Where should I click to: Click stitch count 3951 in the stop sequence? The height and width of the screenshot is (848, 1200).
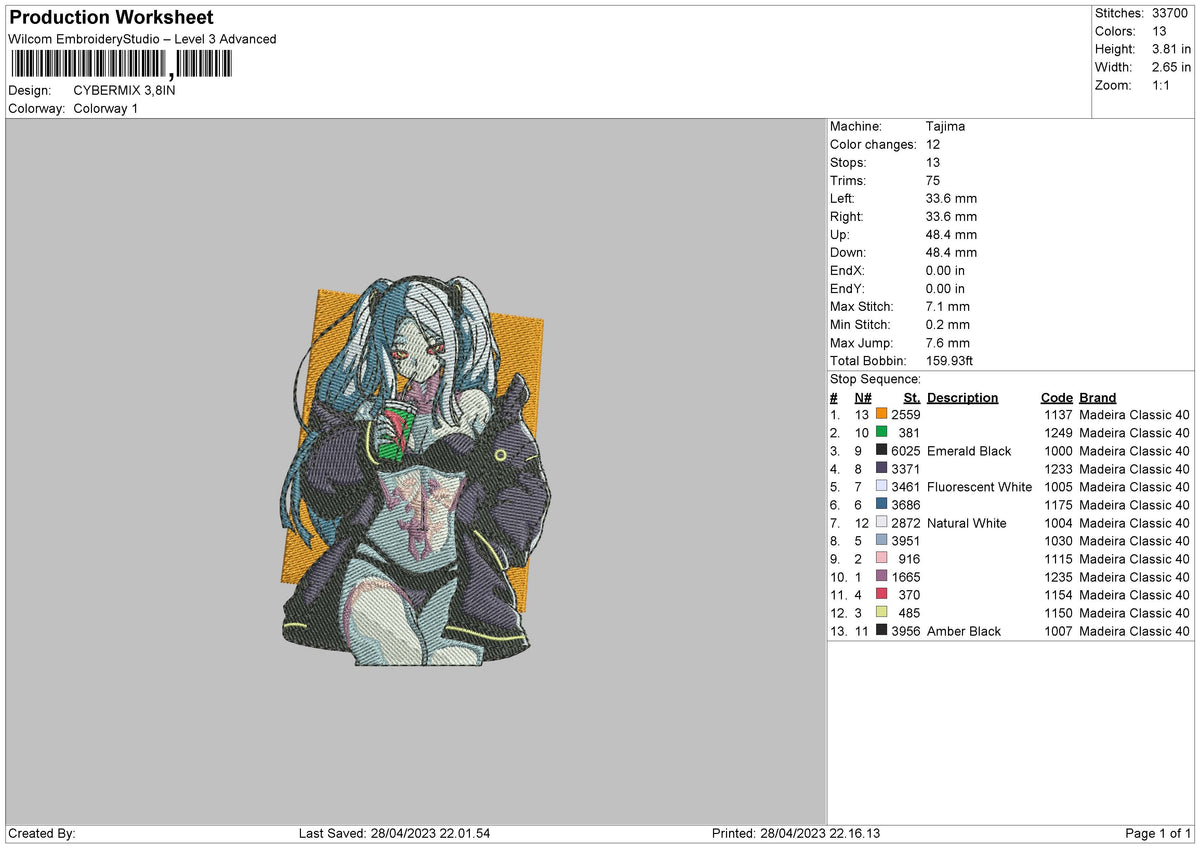(x=905, y=541)
